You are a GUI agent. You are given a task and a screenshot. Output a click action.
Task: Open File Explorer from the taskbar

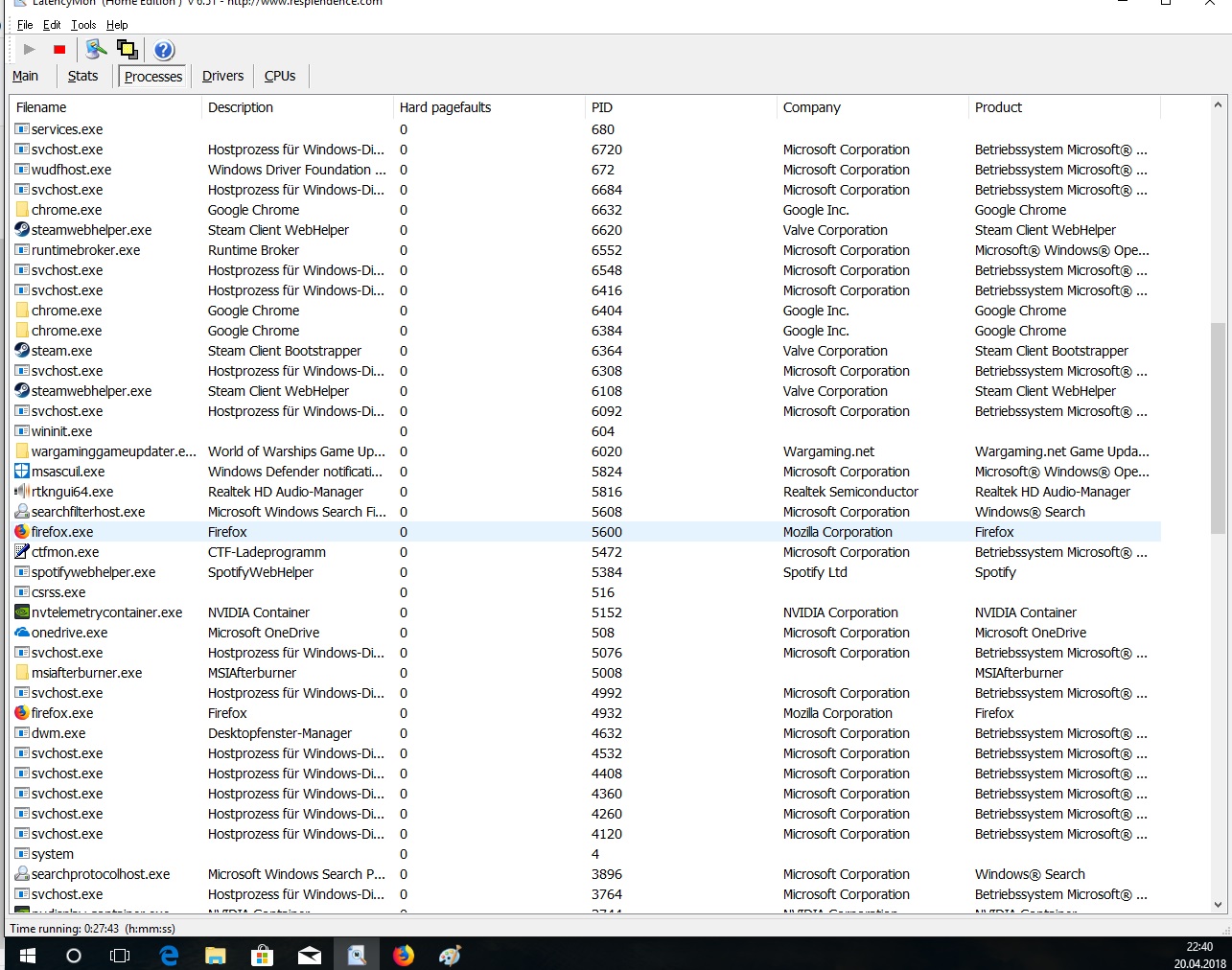pos(216,955)
